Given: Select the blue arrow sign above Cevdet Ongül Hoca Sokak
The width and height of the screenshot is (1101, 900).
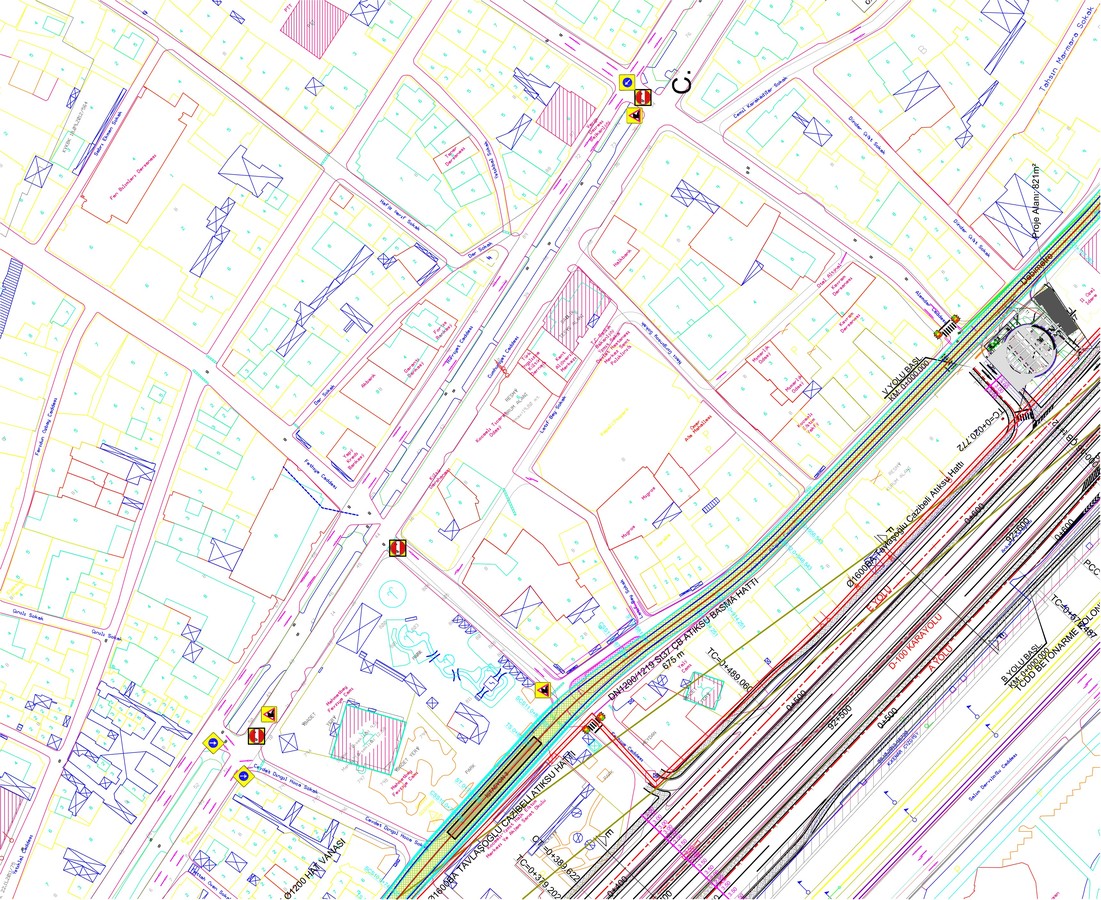Looking at the screenshot, I should tap(244, 776).
